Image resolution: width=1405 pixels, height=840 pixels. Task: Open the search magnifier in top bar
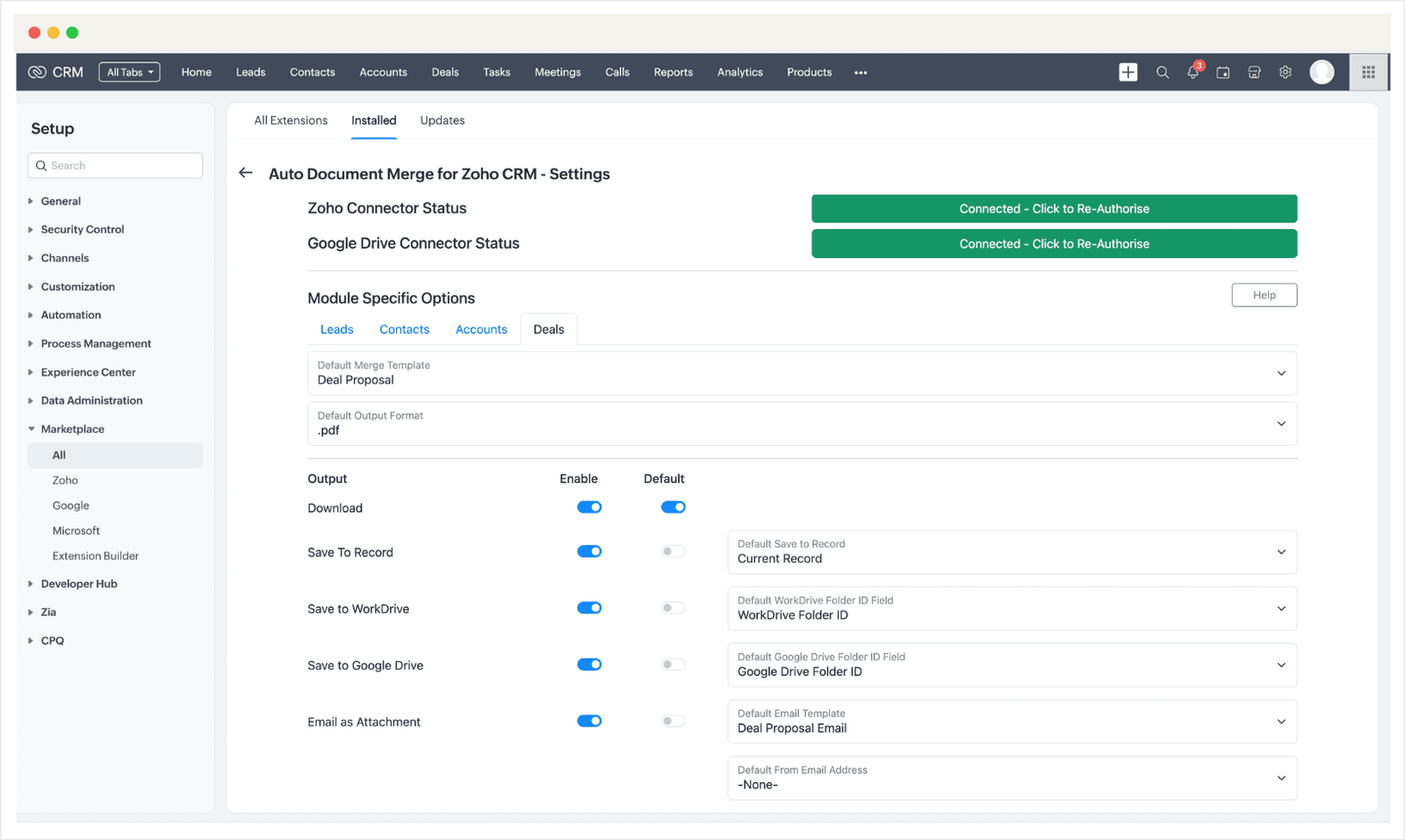1163,72
